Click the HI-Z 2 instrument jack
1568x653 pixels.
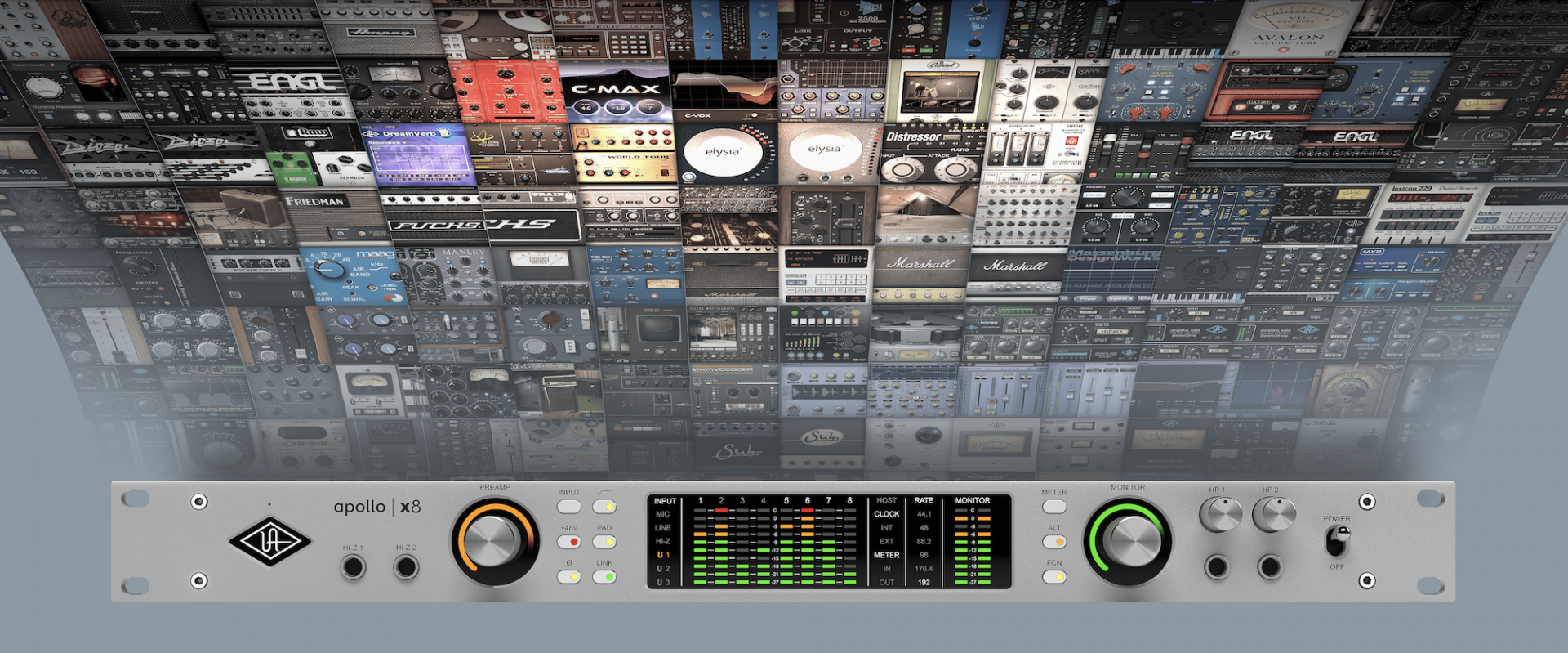coord(406,566)
